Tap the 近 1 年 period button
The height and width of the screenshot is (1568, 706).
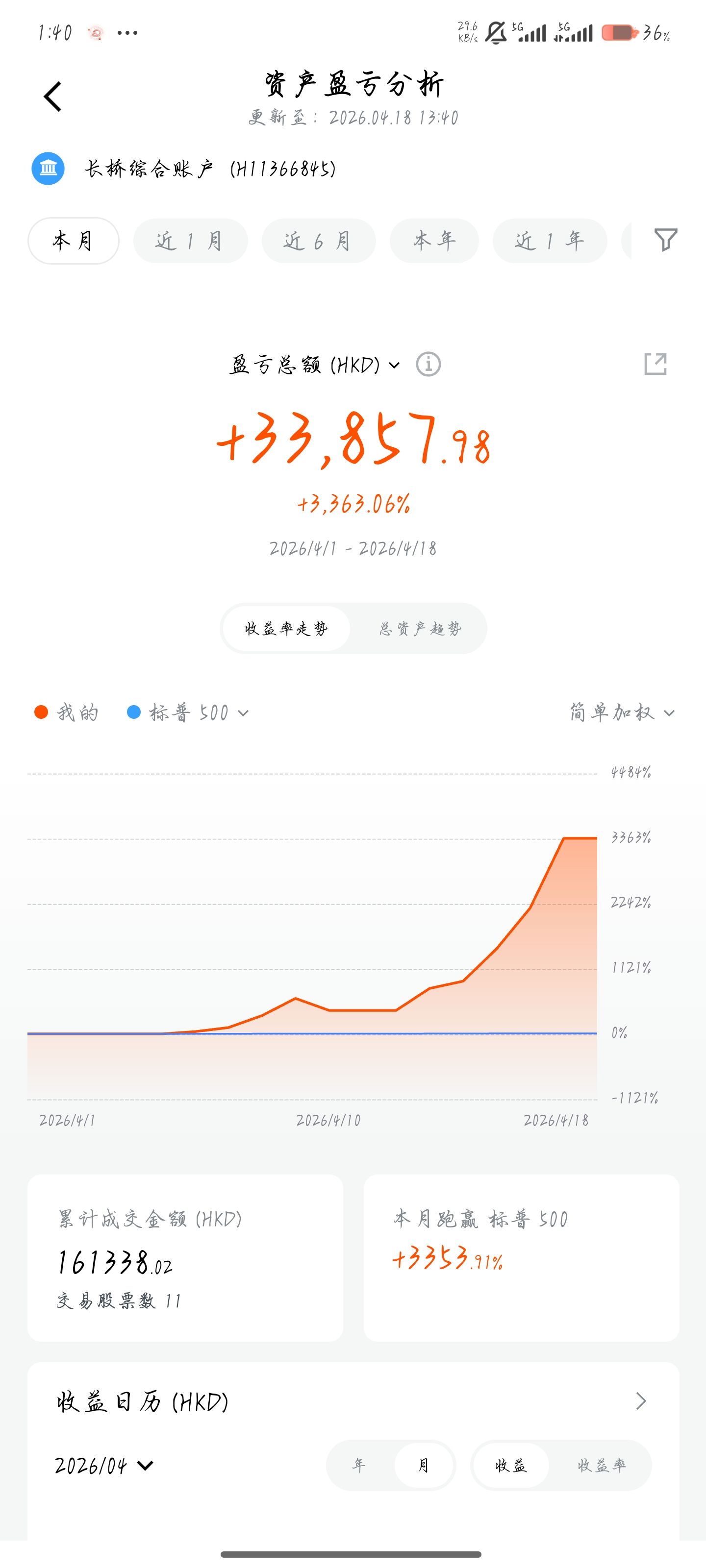[x=550, y=241]
